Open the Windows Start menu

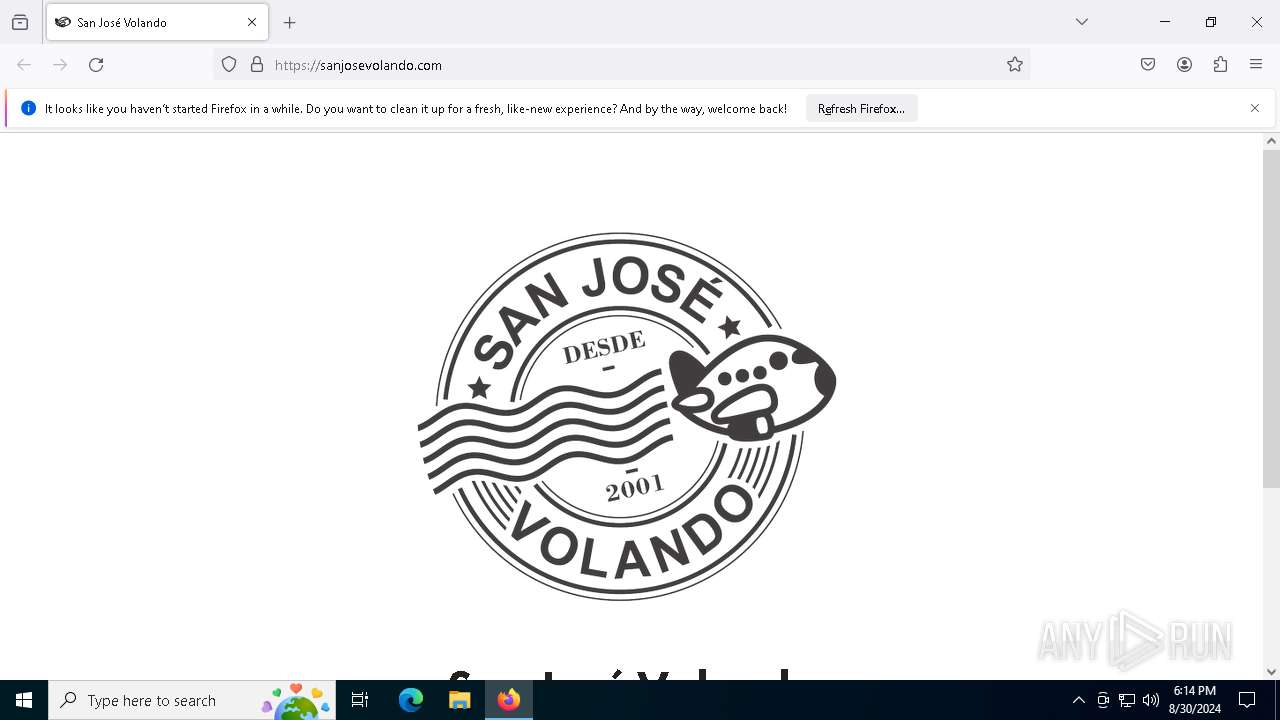pyautogui.click(x=24, y=700)
